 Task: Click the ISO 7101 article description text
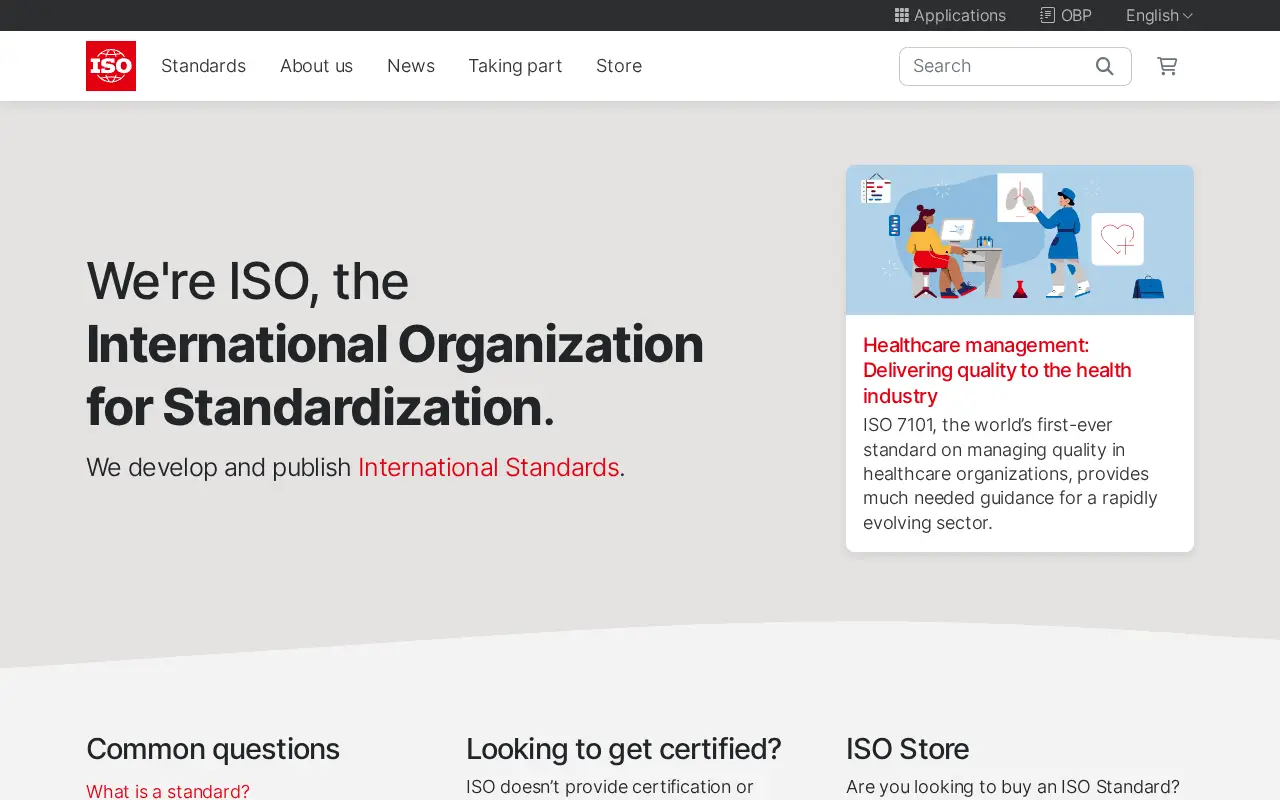1010,474
